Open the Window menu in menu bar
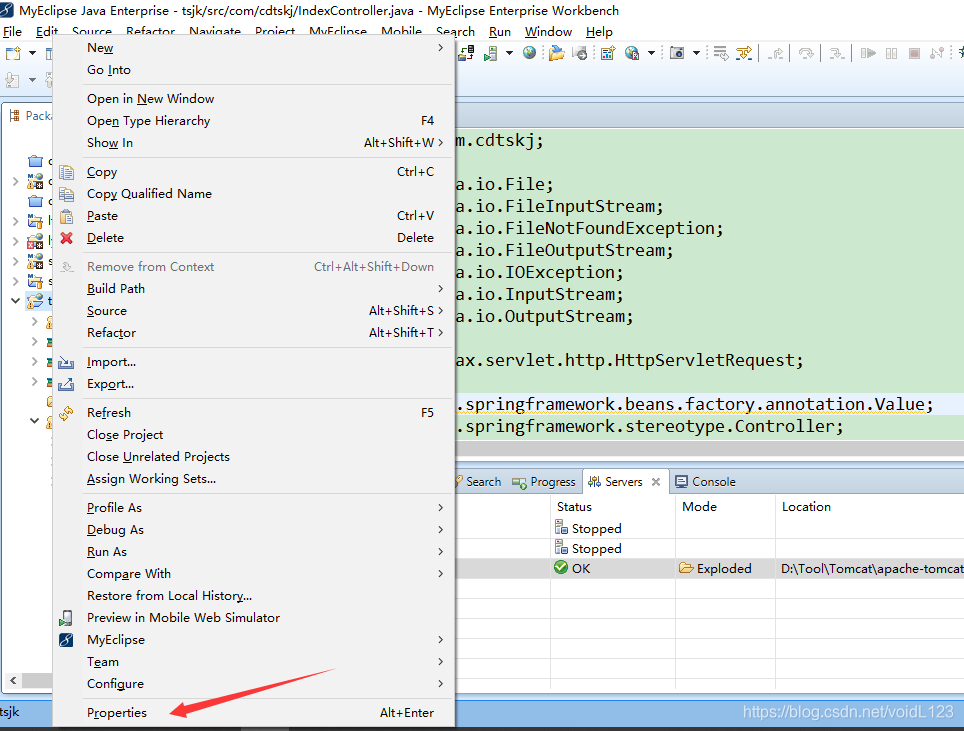 pyautogui.click(x=548, y=32)
